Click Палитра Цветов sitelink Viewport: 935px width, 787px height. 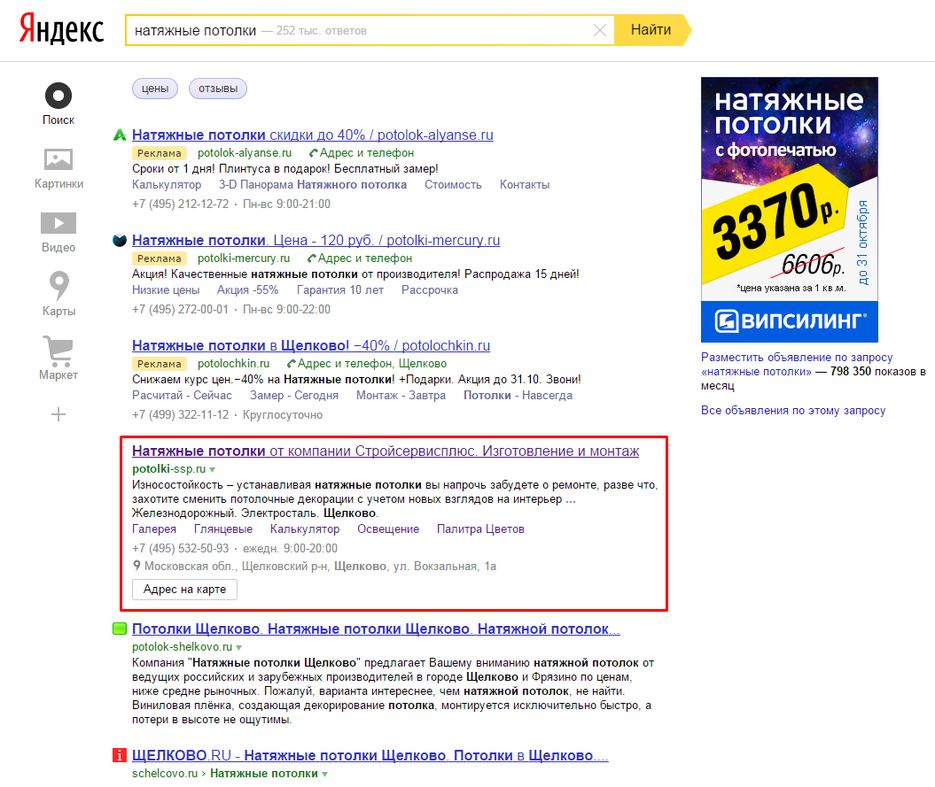pyautogui.click(x=481, y=529)
